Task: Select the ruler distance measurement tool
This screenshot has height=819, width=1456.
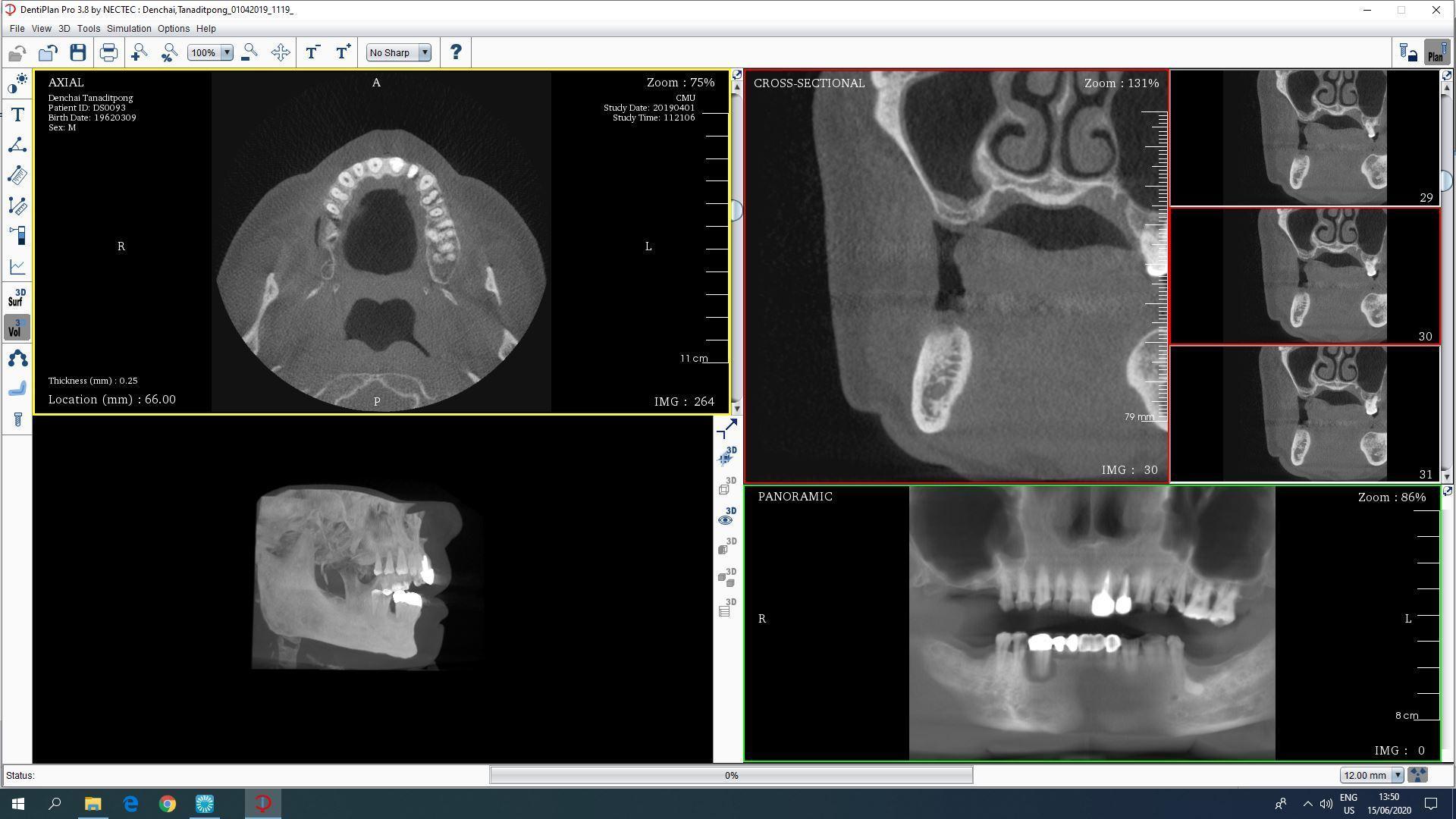Action: pos(17,175)
